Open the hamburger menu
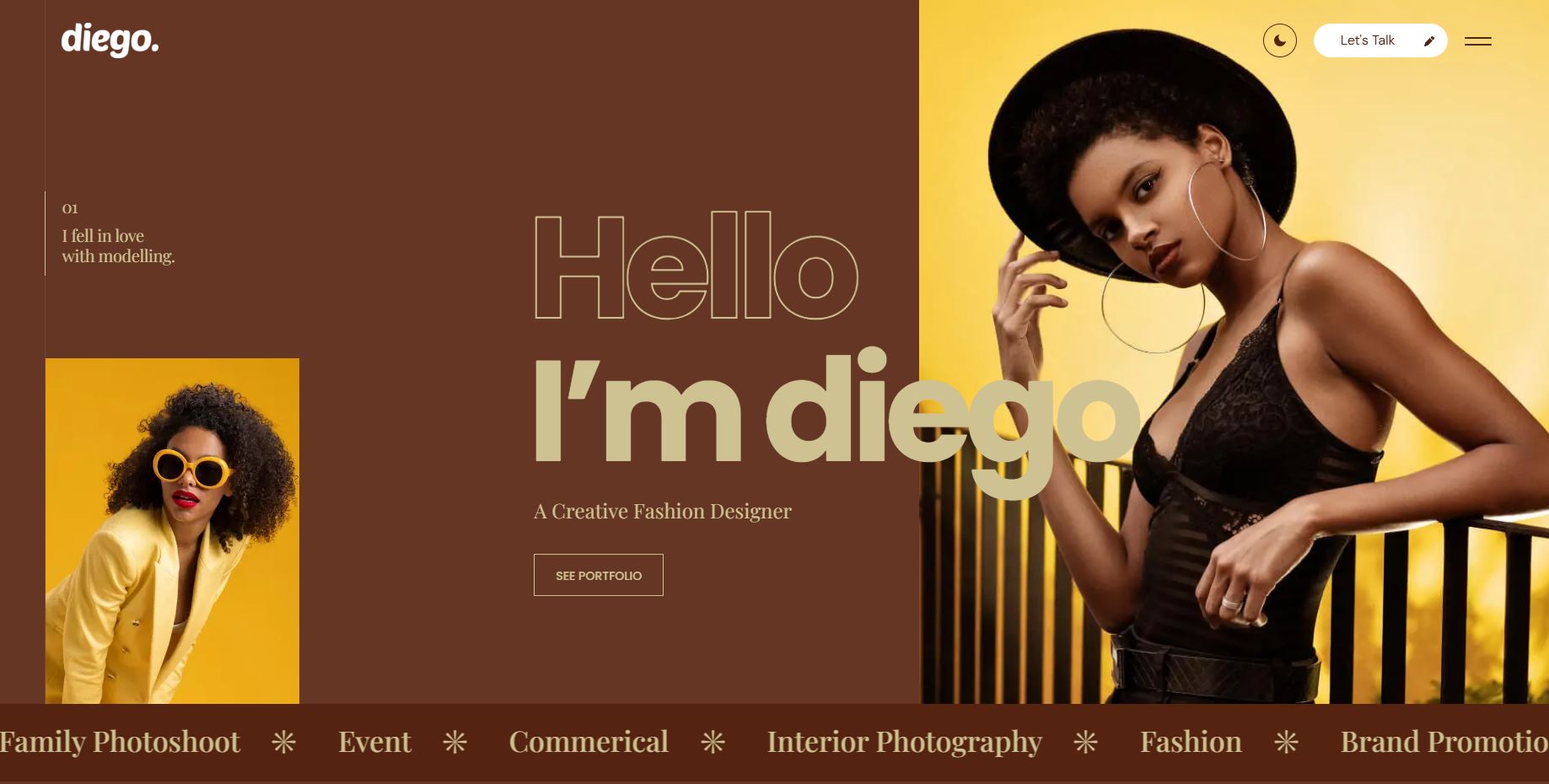Viewport: 1549px width, 784px height. (1477, 40)
